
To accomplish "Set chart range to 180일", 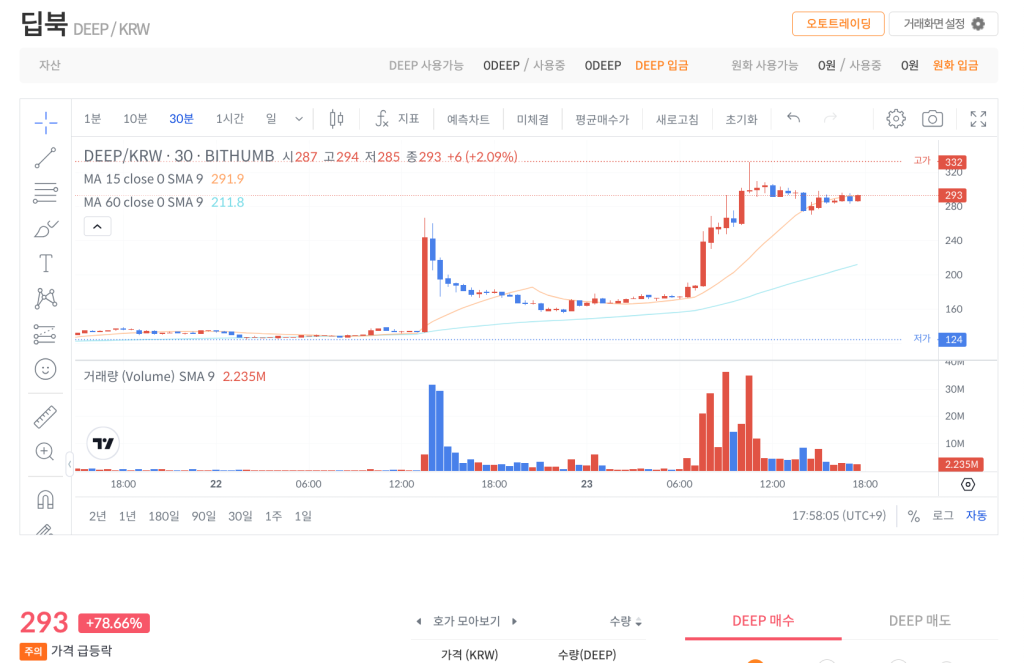I will pyautogui.click(x=164, y=516).
